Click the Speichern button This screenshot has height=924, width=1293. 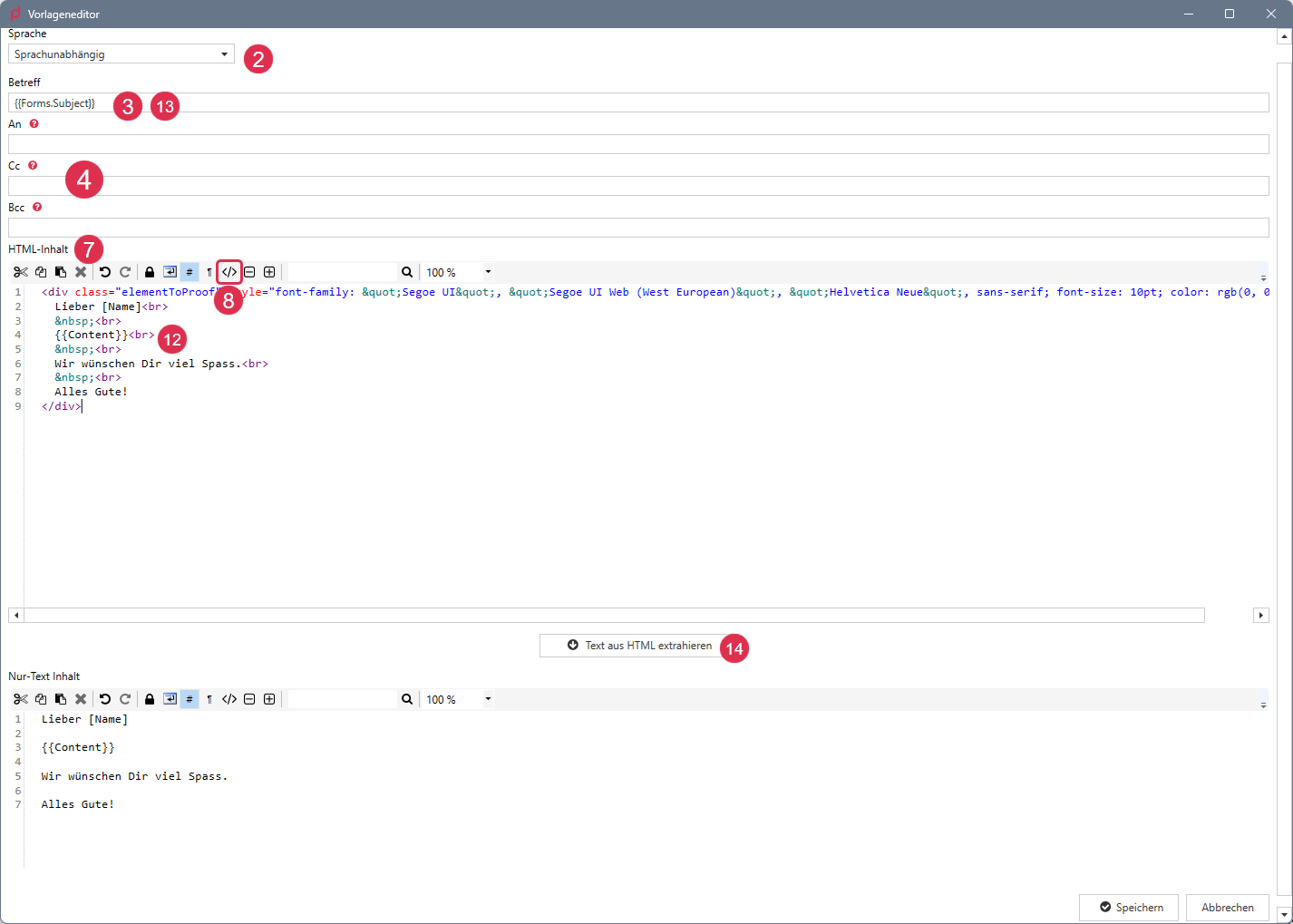click(x=1129, y=907)
